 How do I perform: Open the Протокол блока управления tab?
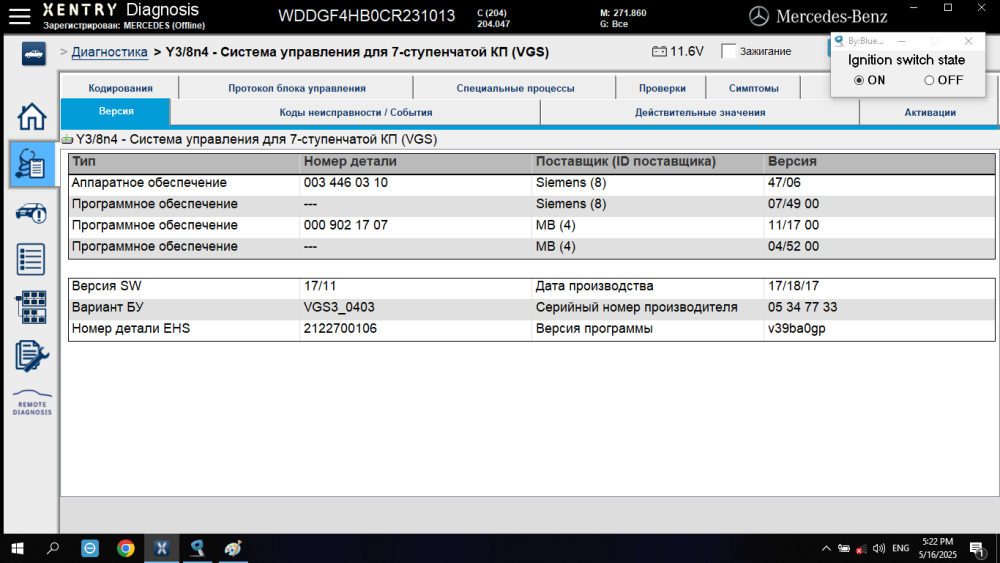point(297,88)
